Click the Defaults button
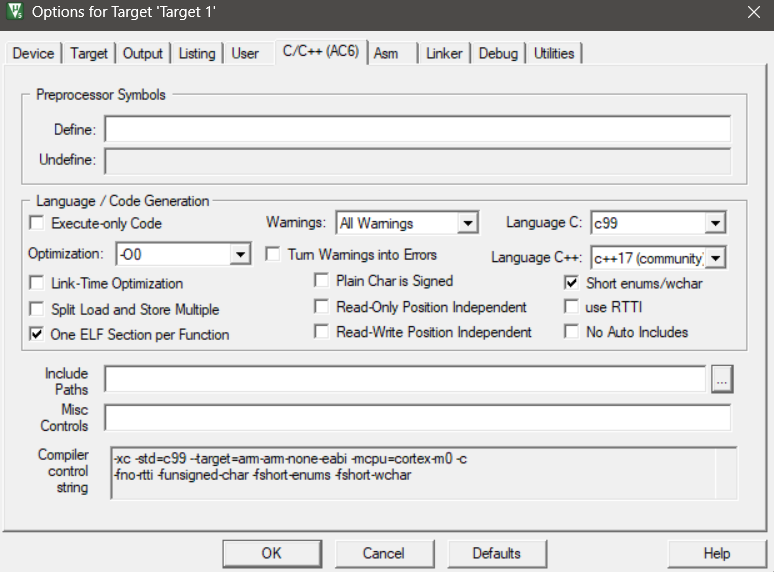The height and width of the screenshot is (572, 774). tap(496, 553)
